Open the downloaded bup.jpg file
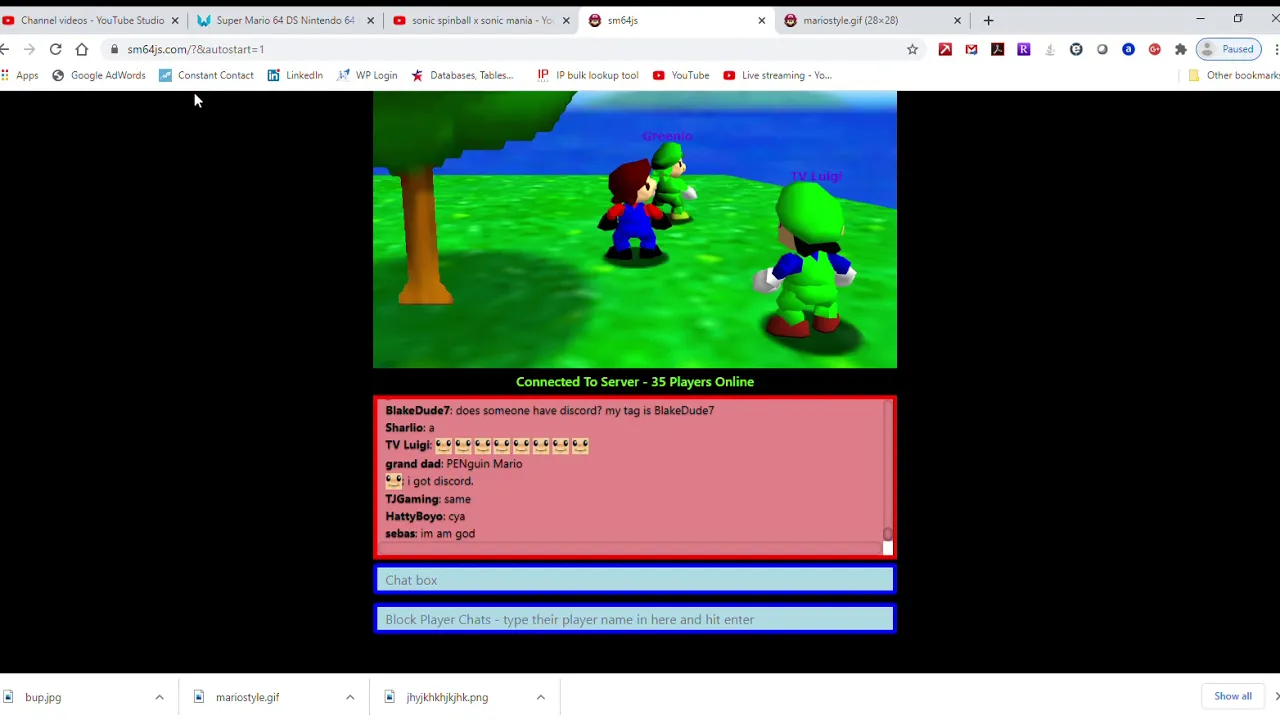Viewport: 1280px width, 720px height. pos(43,697)
